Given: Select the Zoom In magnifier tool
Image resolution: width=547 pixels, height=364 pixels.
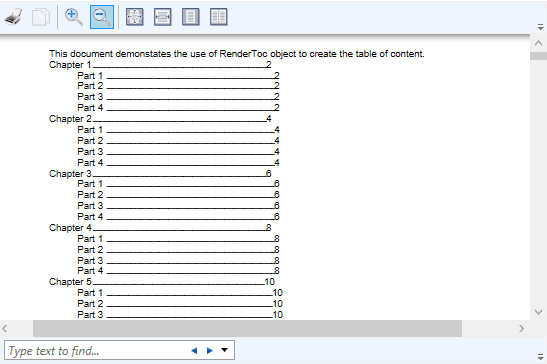Looking at the screenshot, I should [74, 17].
